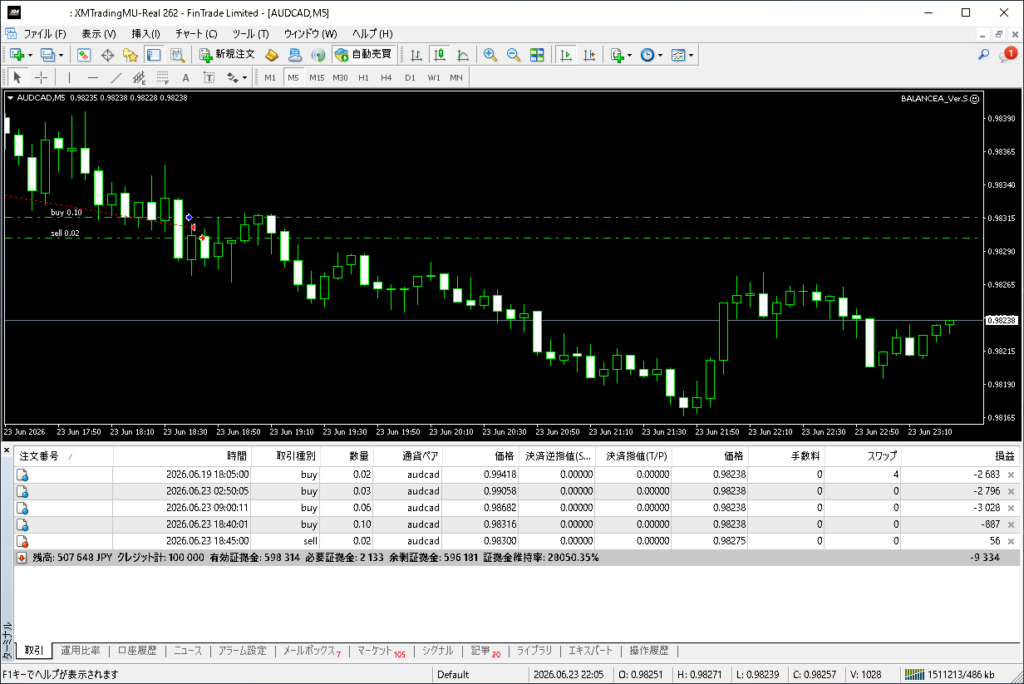
Task: Open the メールボックス tab
Action: [312, 651]
